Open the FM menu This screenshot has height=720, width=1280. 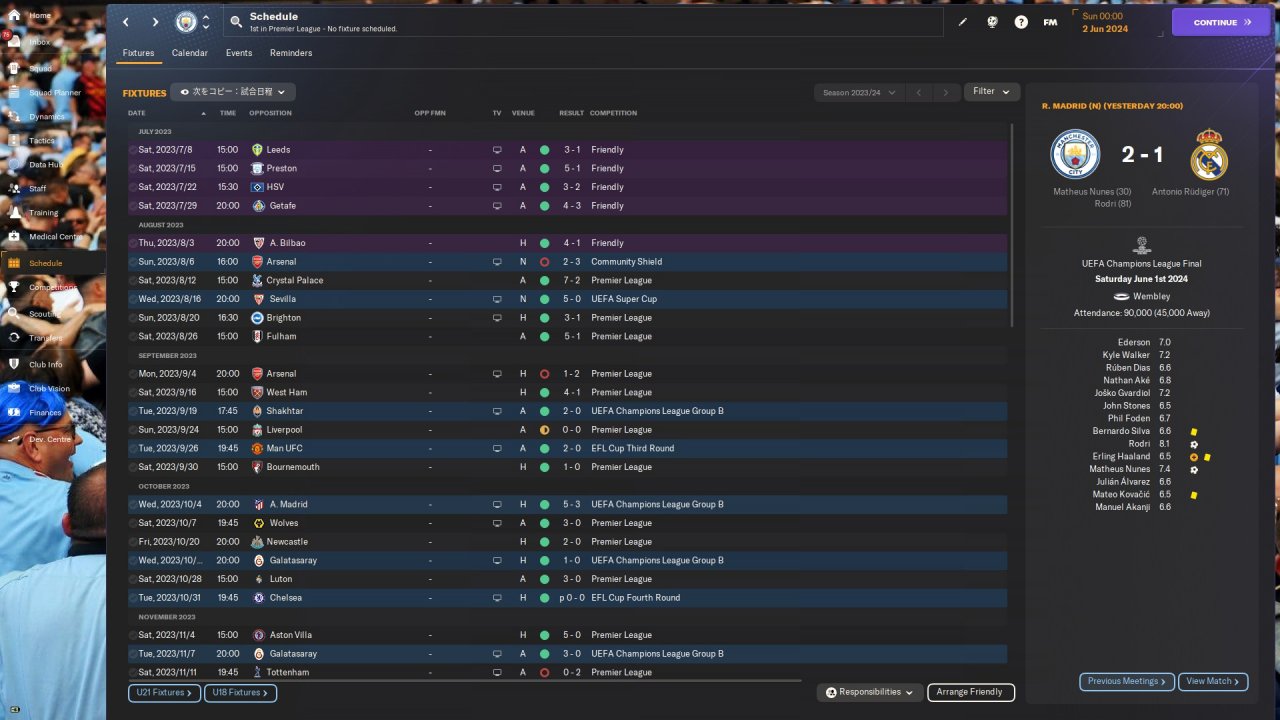tap(1050, 22)
